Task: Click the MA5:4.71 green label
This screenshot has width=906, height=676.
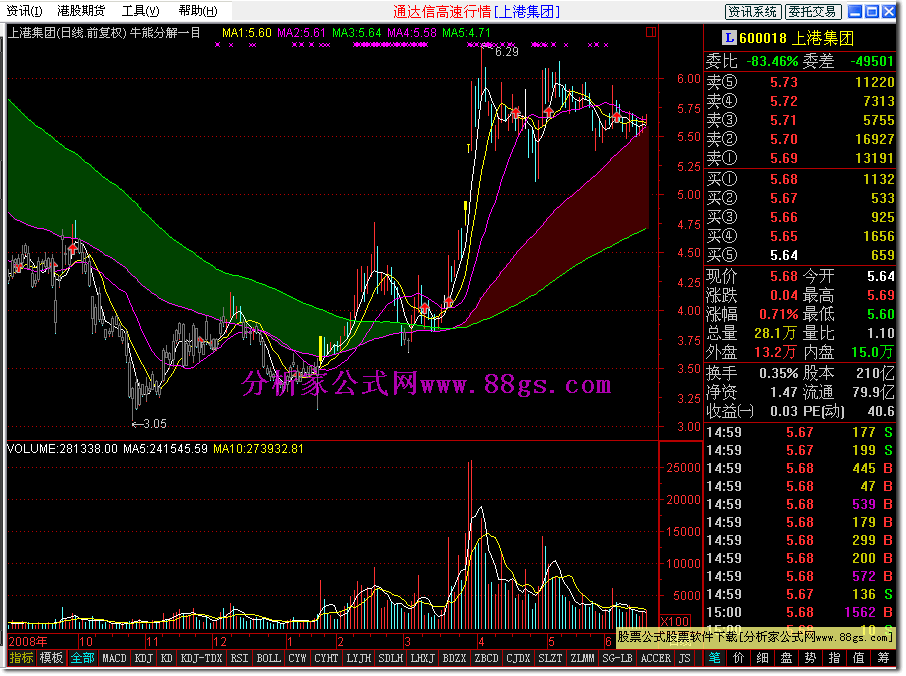Action: (466, 33)
